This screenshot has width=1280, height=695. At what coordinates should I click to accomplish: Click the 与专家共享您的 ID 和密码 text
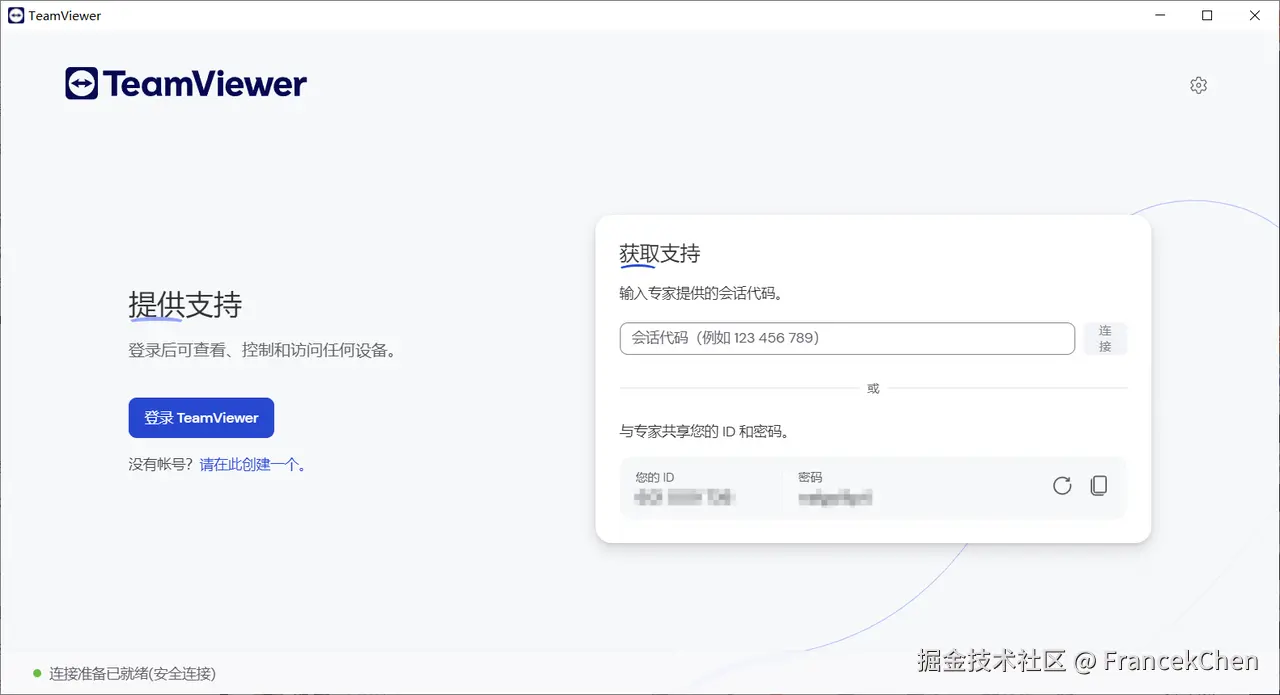point(705,432)
